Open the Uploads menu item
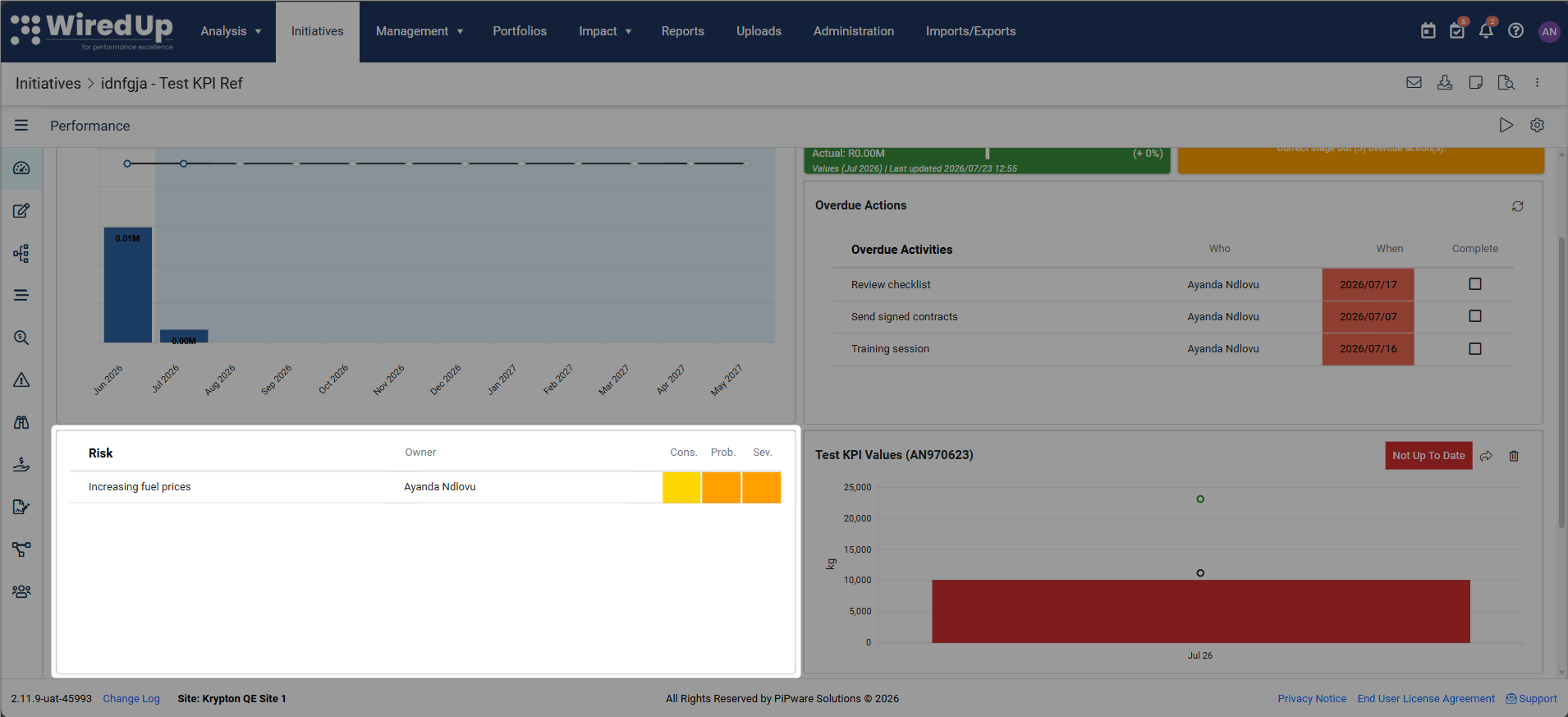1568x717 pixels. pos(759,31)
